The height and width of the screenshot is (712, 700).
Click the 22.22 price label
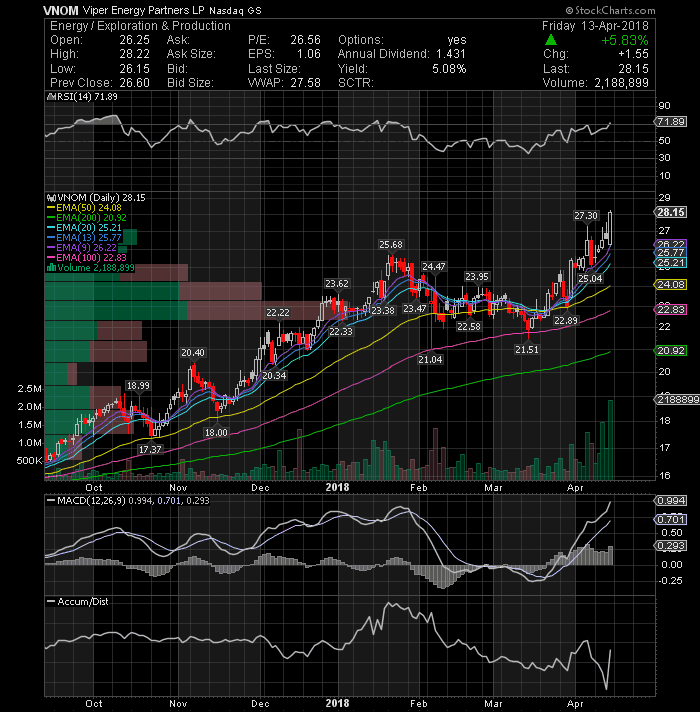(278, 312)
